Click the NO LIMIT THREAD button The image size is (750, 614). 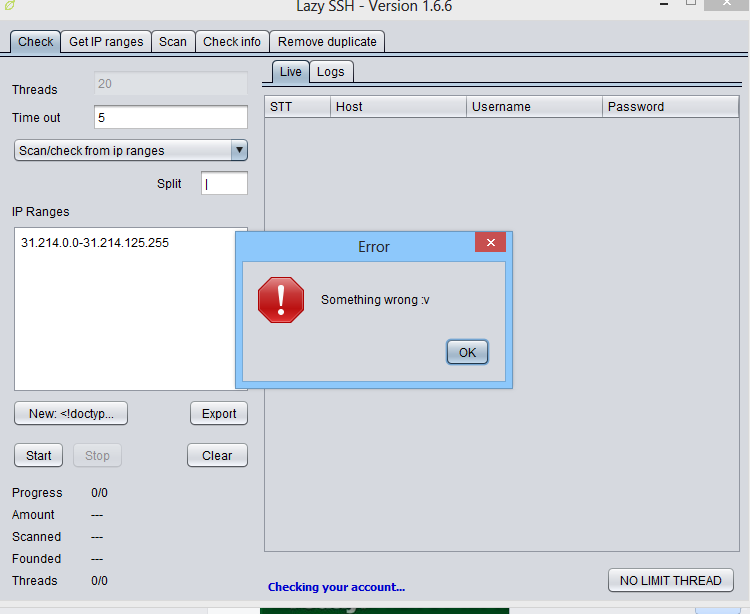coord(671,581)
